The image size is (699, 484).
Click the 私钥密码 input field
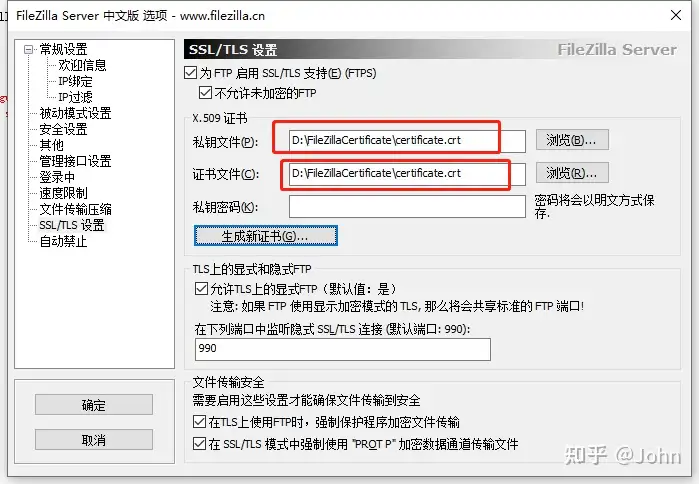click(407, 206)
